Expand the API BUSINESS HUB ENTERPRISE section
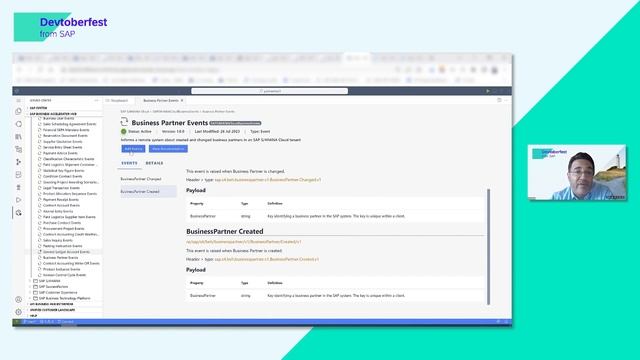Screen dimensions: 640x360 pos(51,304)
